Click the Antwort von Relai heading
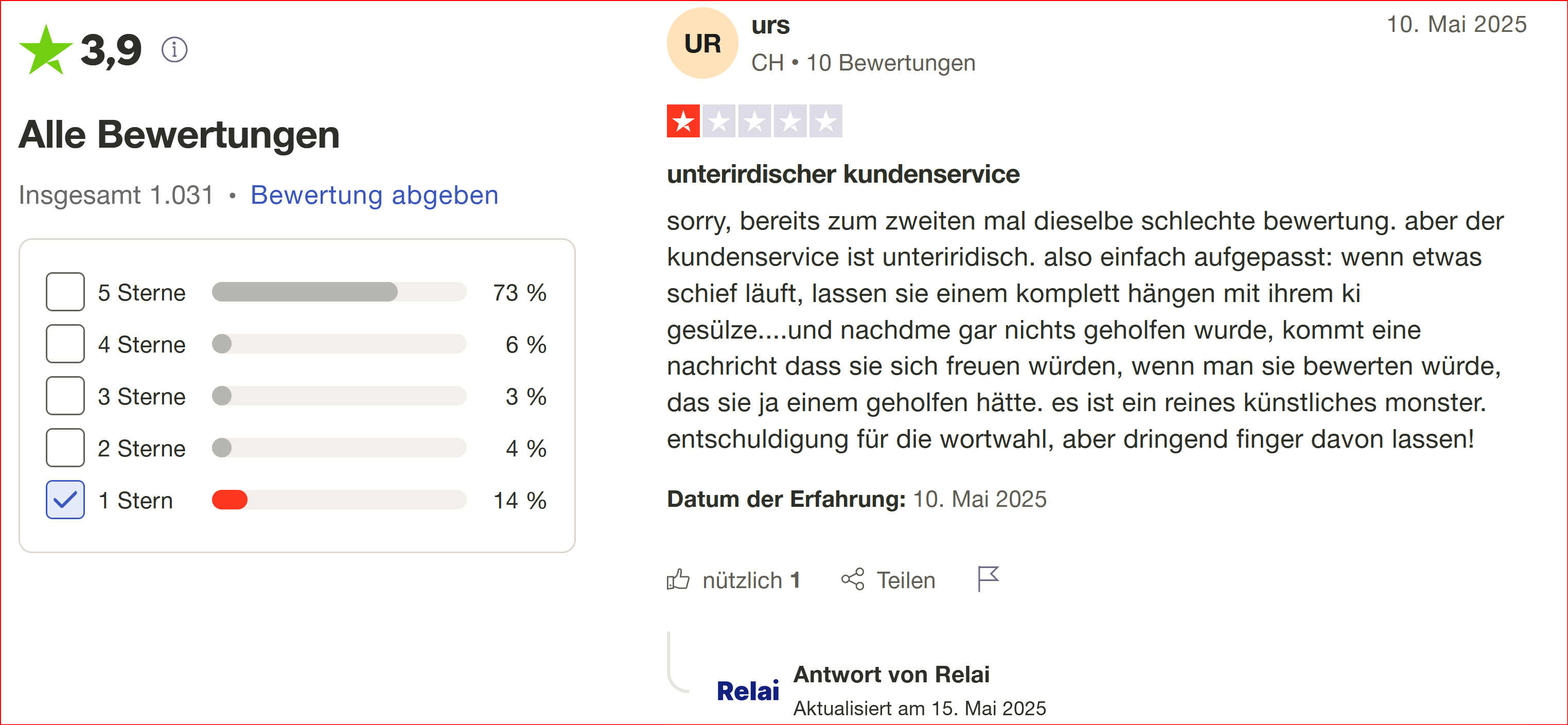Viewport: 1568px width, 725px height. [891, 675]
